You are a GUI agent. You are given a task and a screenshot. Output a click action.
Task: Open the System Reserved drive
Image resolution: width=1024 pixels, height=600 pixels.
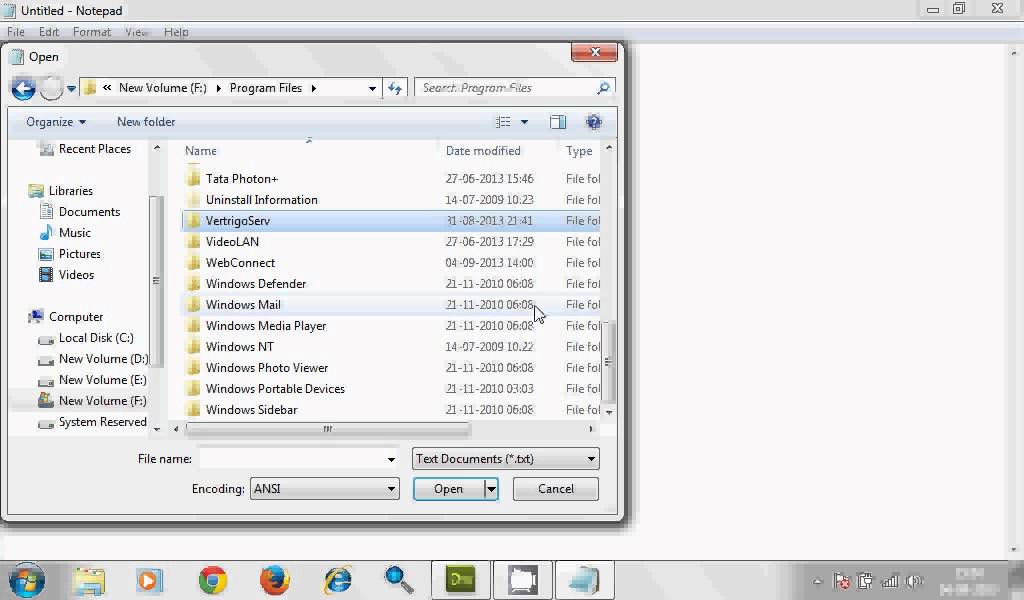(x=92, y=422)
